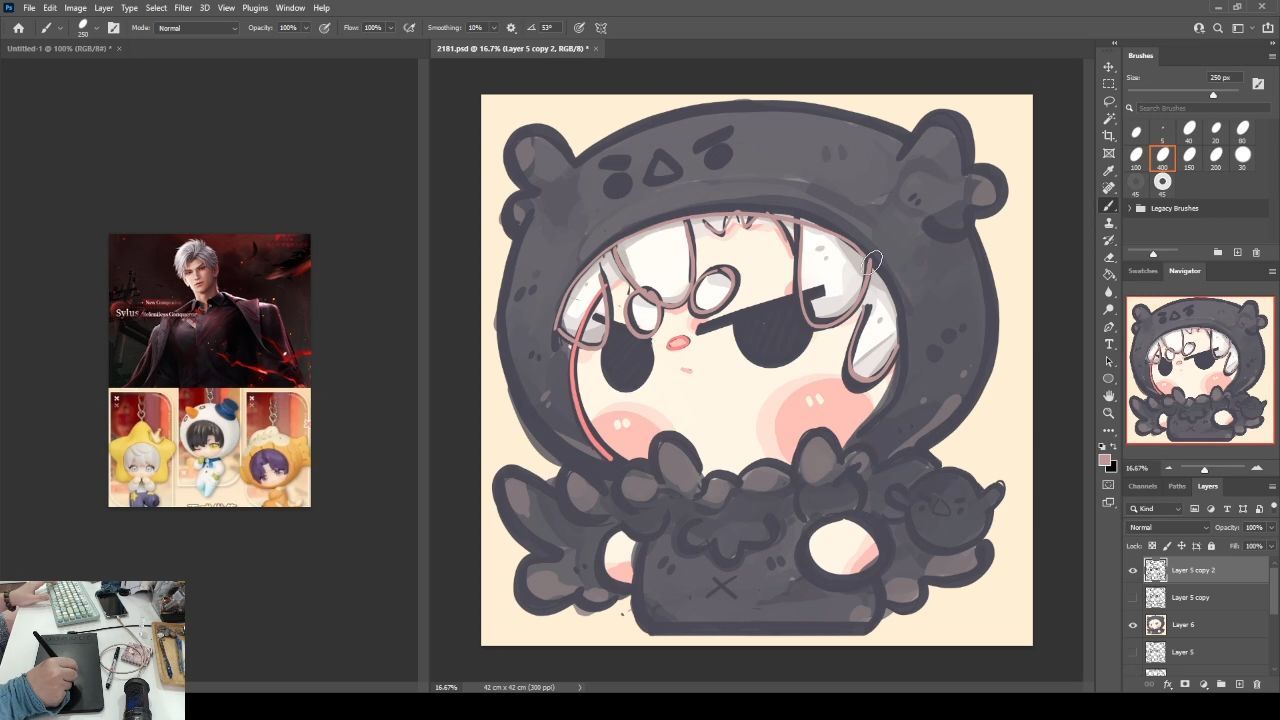Select the Lasso tool
This screenshot has width=1280, height=720.
point(1109,101)
